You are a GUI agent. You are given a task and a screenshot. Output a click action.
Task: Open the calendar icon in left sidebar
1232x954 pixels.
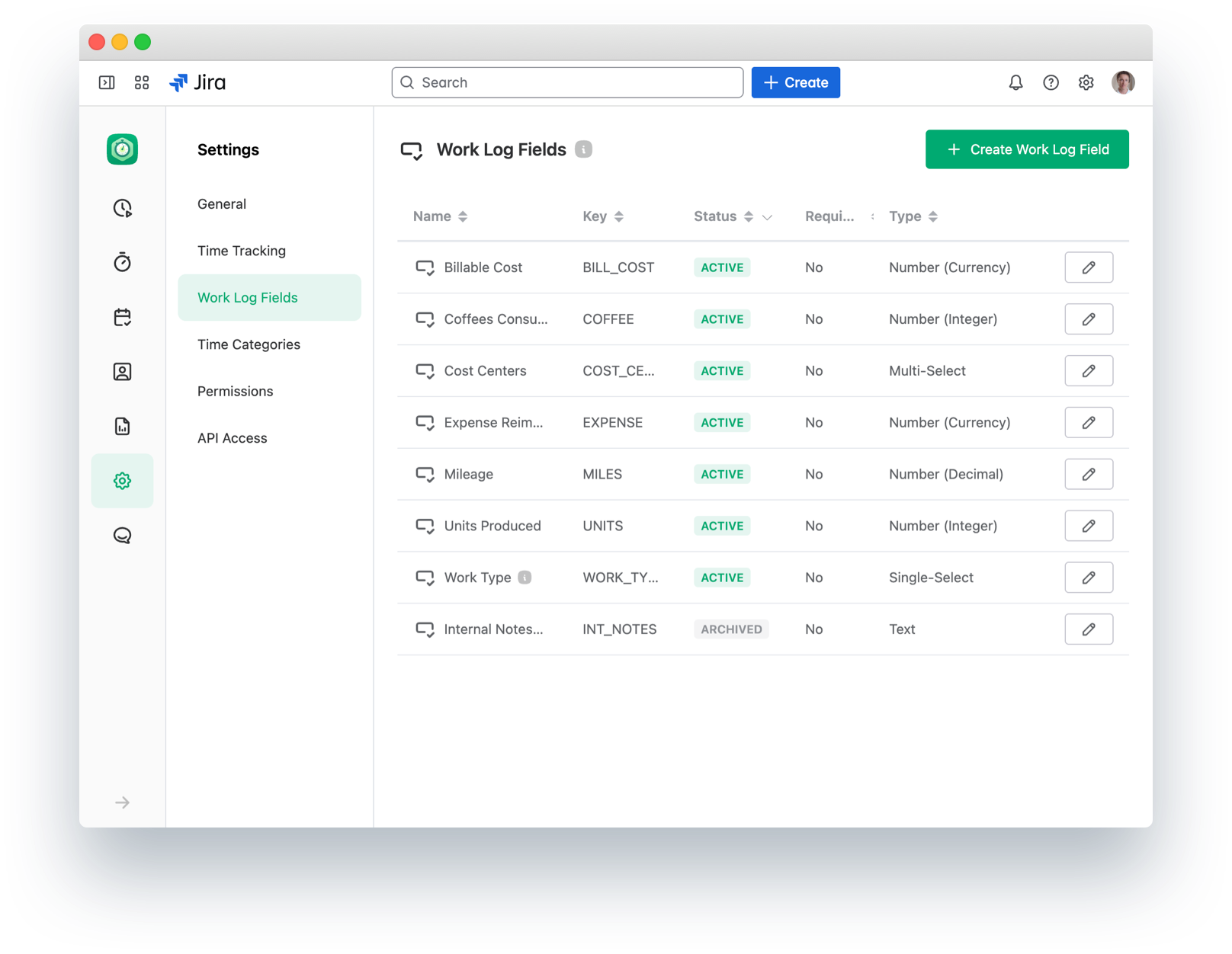[x=122, y=317]
